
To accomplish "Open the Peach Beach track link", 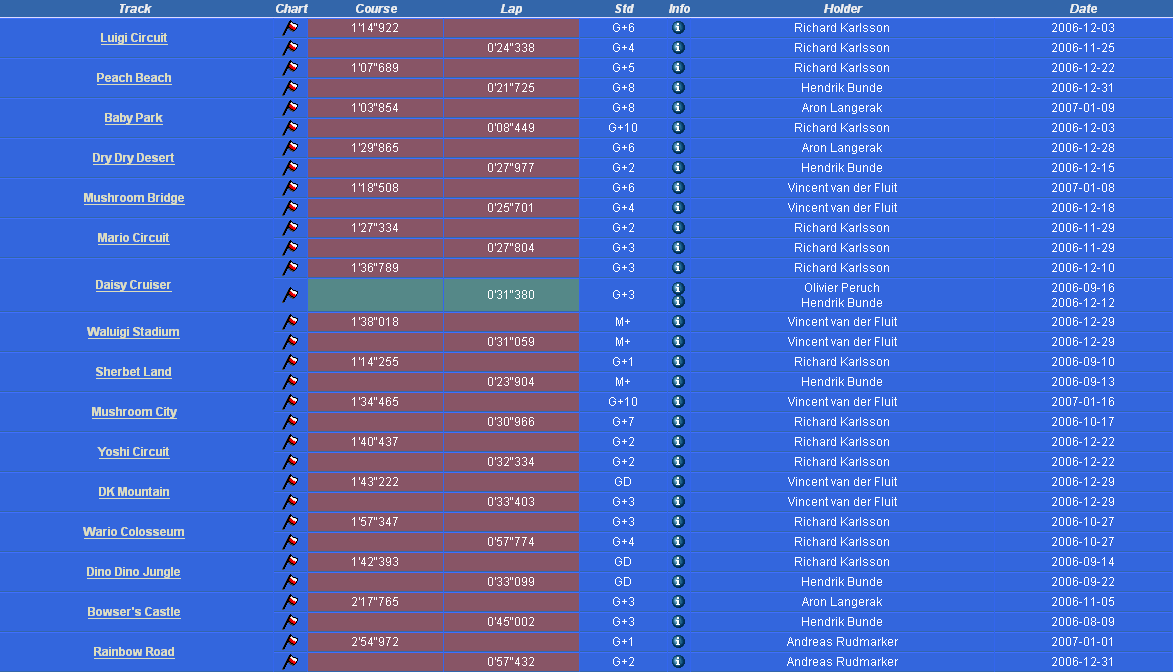I will tap(134, 78).
